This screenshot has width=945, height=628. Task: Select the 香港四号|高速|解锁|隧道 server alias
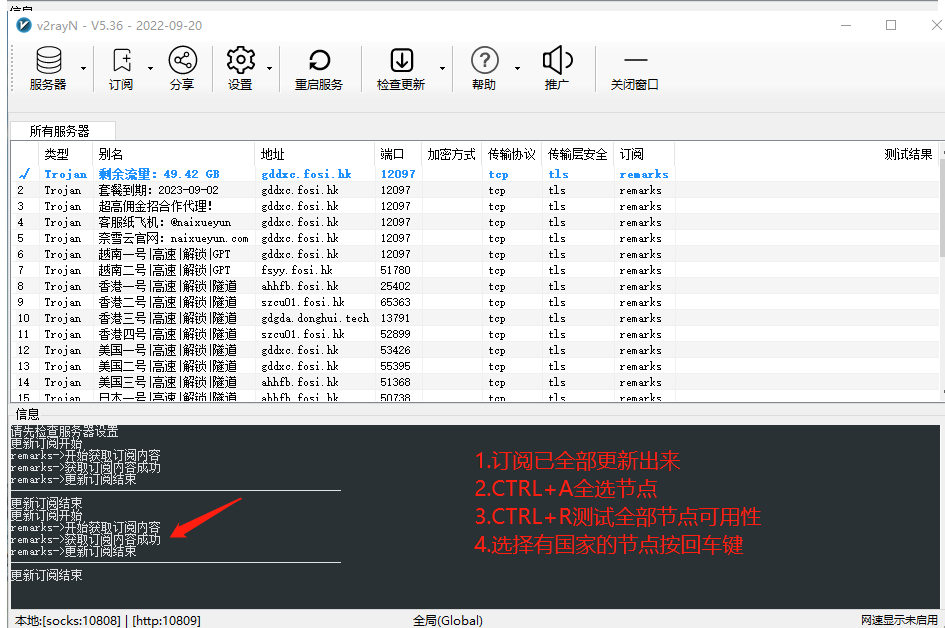coord(168,334)
